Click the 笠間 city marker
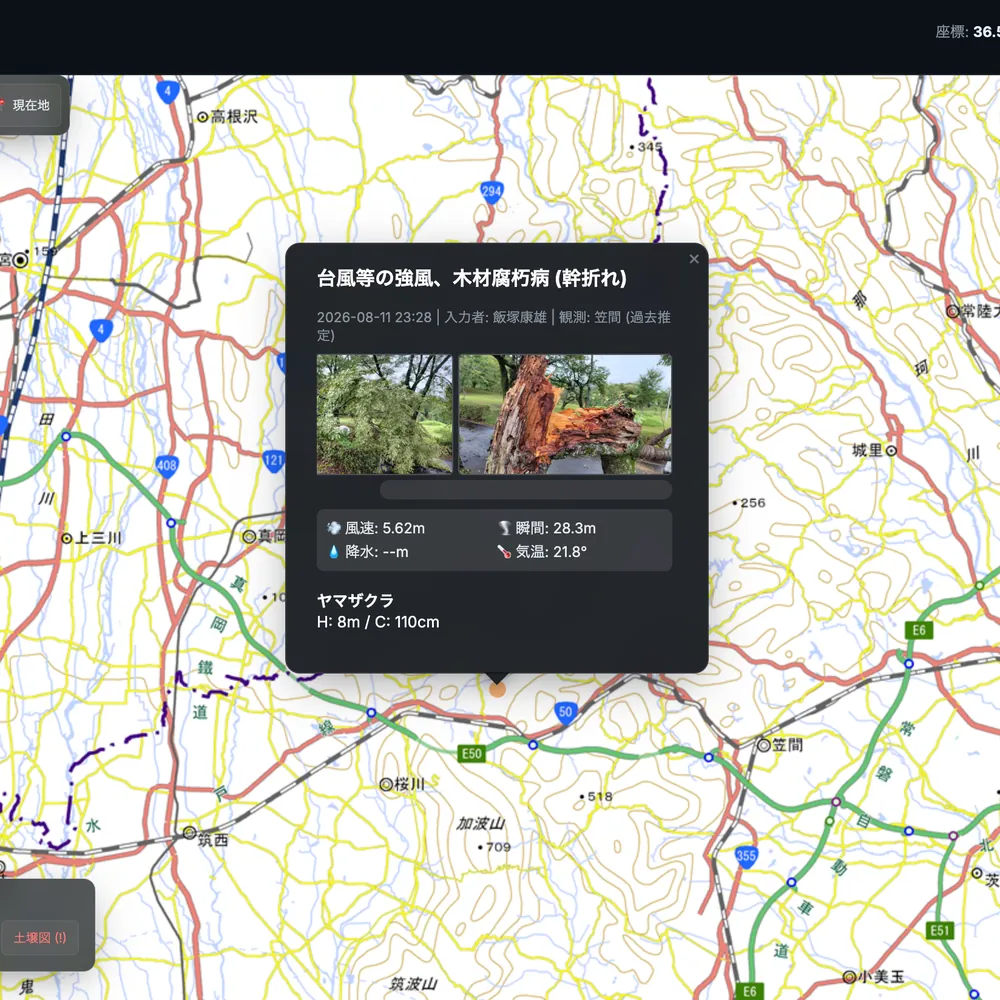This screenshot has width=1000, height=1000. [x=763, y=745]
